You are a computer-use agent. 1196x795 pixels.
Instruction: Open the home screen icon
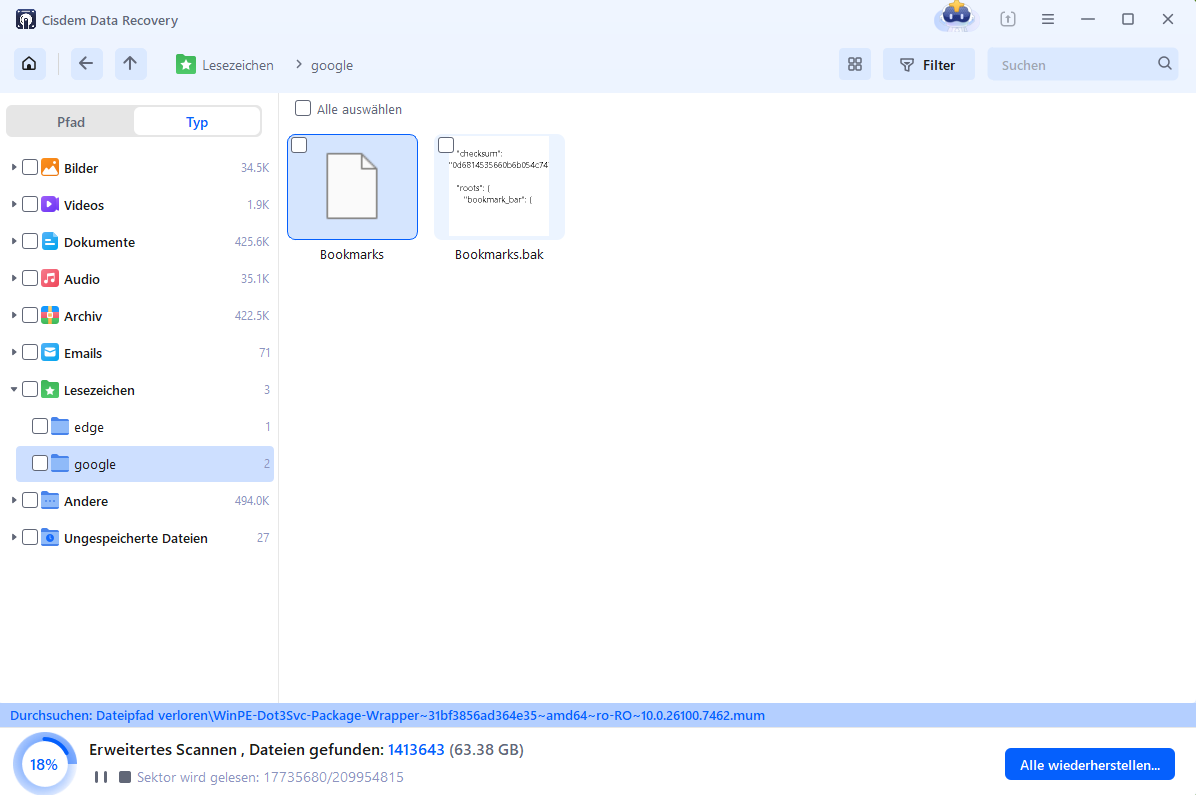(x=28, y=63)
